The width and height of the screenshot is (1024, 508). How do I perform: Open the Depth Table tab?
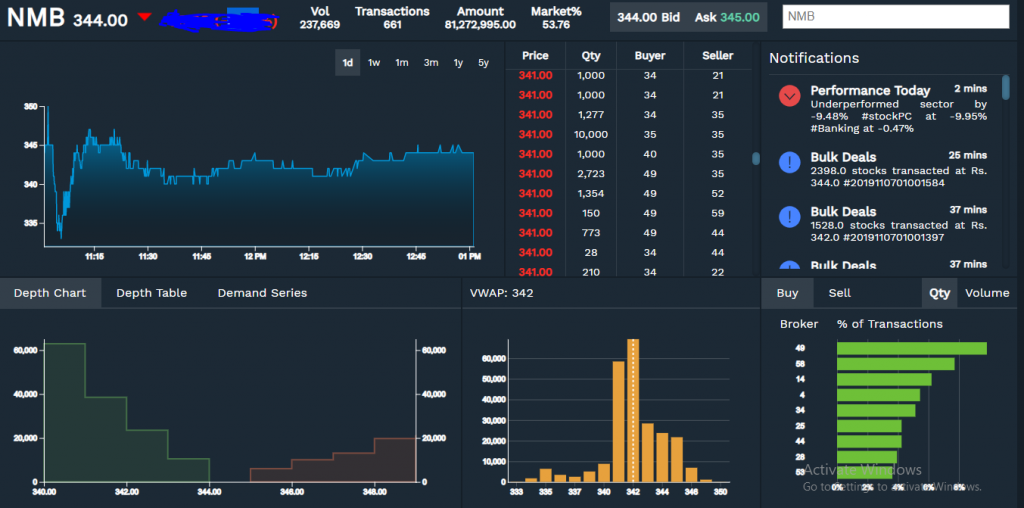click(151, 293)
